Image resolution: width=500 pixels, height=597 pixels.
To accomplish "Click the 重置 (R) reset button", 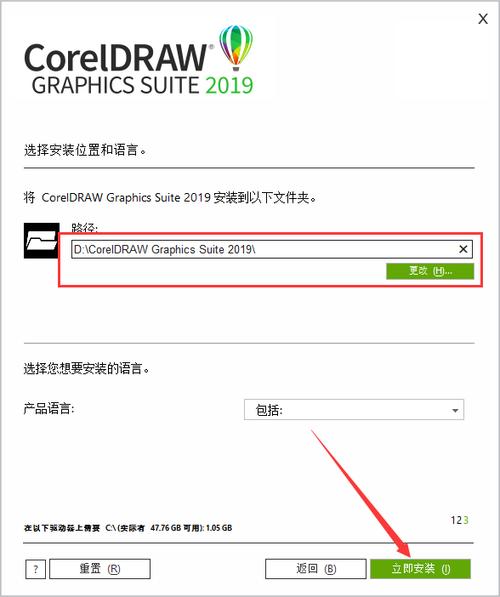I will 100,569.
